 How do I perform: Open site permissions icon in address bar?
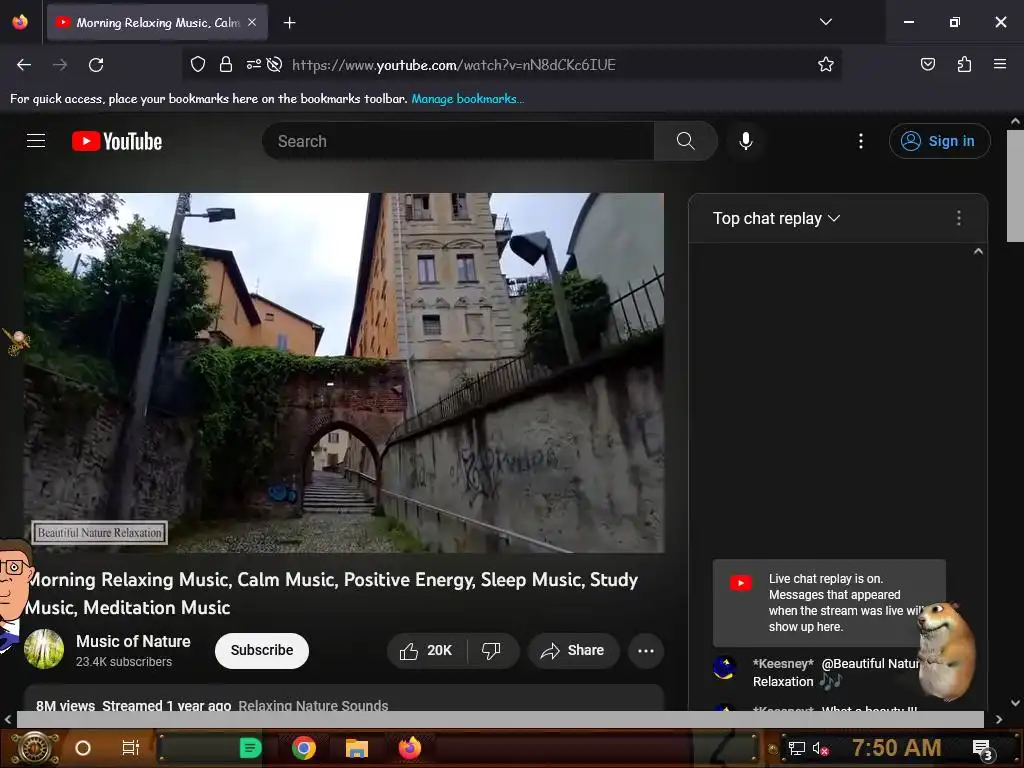[x=253, y=64]
